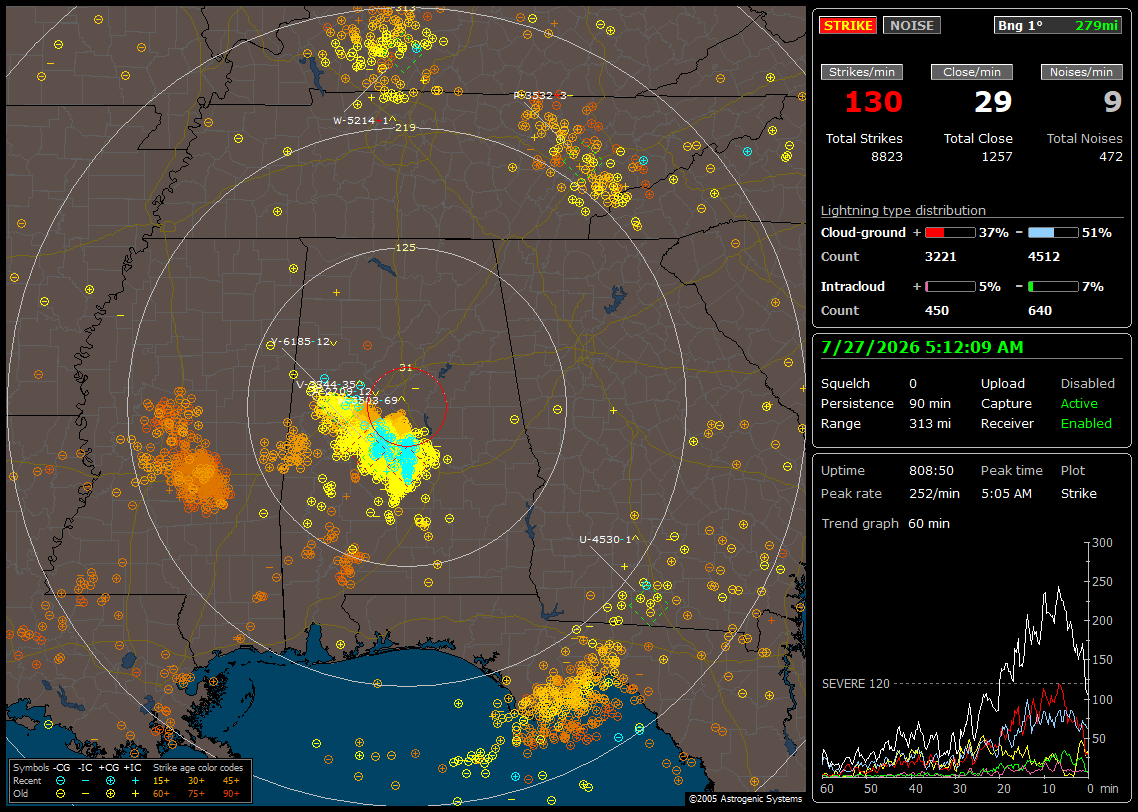Click the Bng bearing and distance readout

point(1057,25)
